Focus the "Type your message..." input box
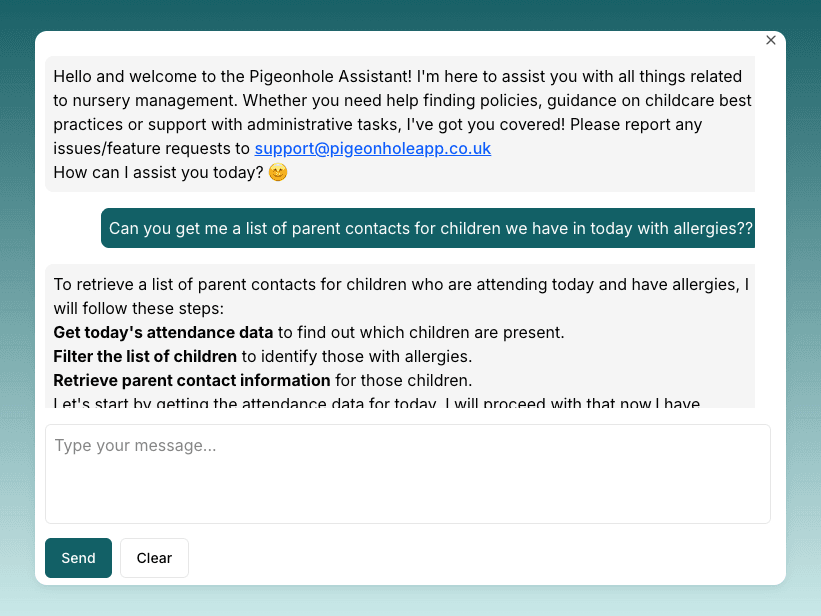The height and width of the screenshot is (616, 821). 407,473
